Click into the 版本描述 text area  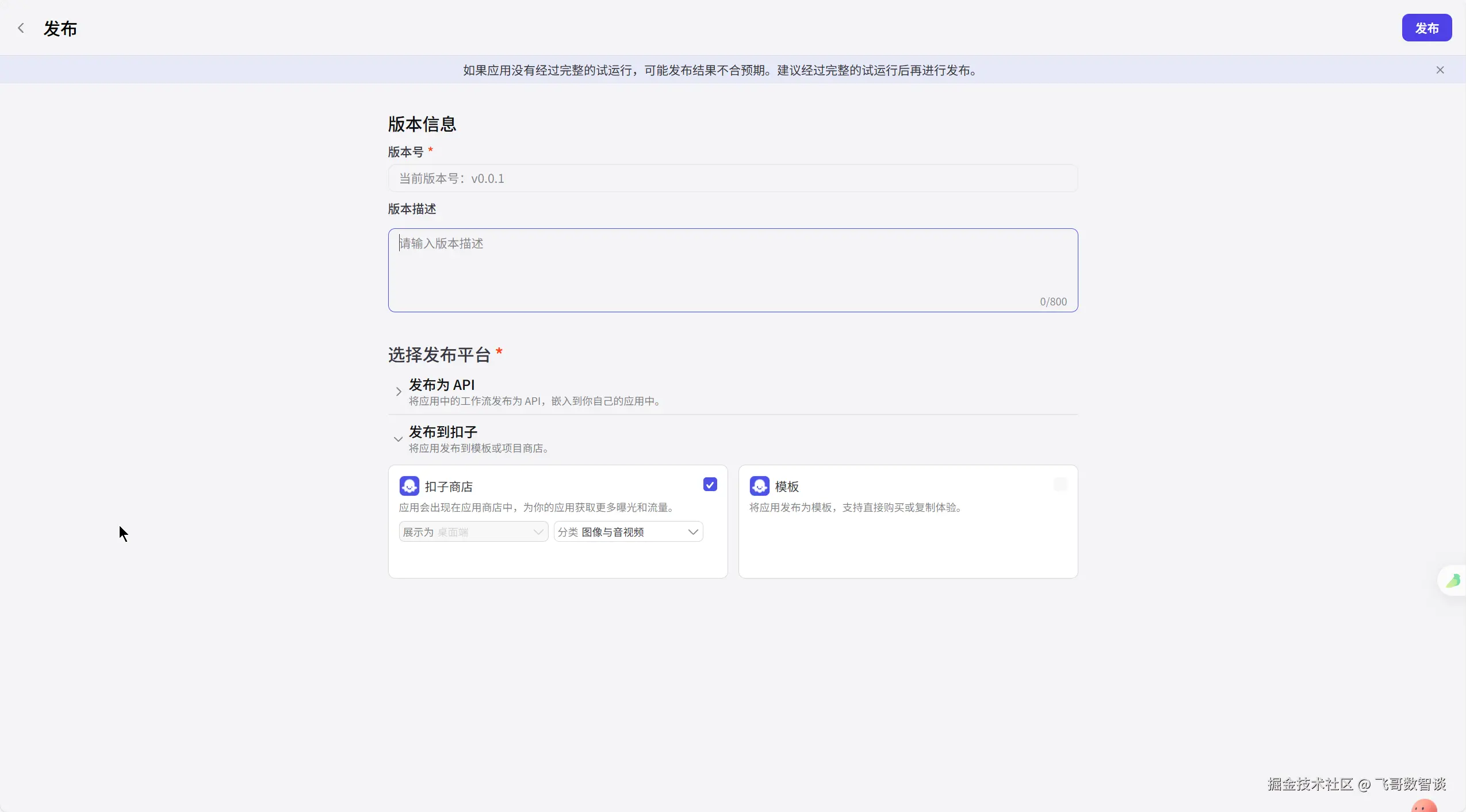[732, 270]
